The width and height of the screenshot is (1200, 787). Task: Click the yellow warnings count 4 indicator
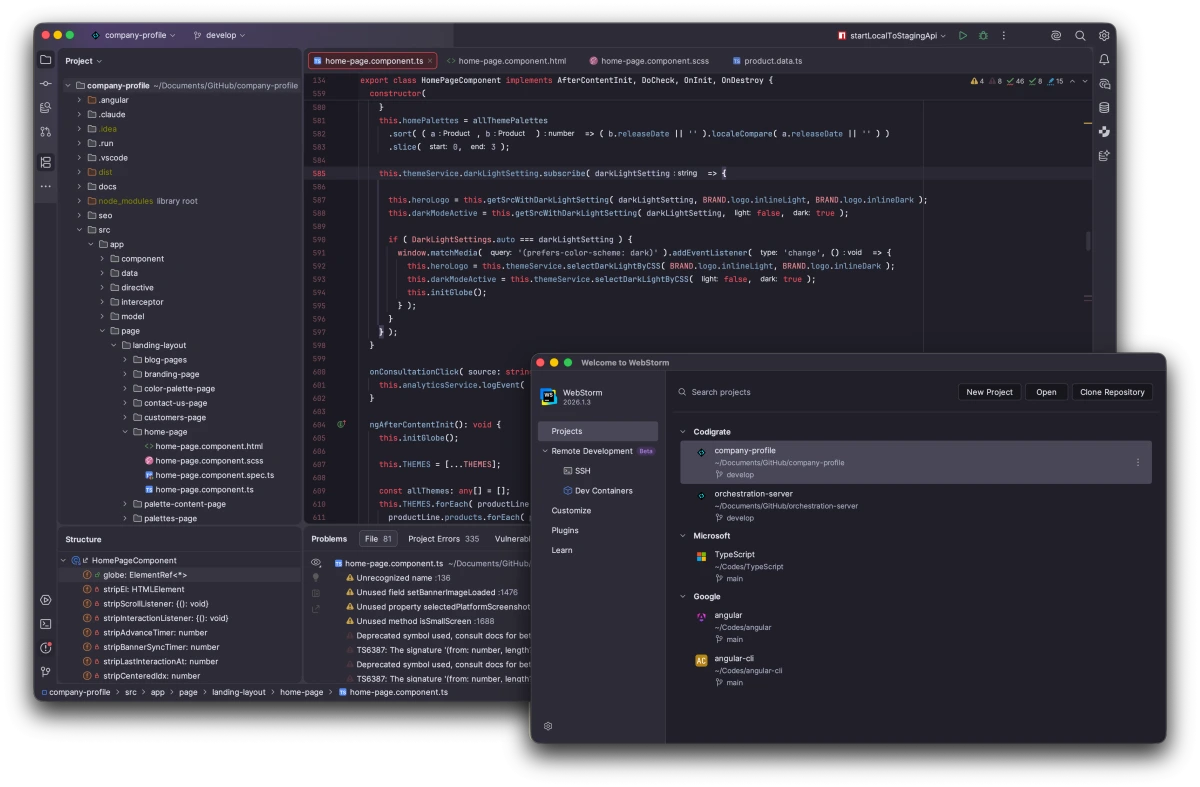coord(978,81)
